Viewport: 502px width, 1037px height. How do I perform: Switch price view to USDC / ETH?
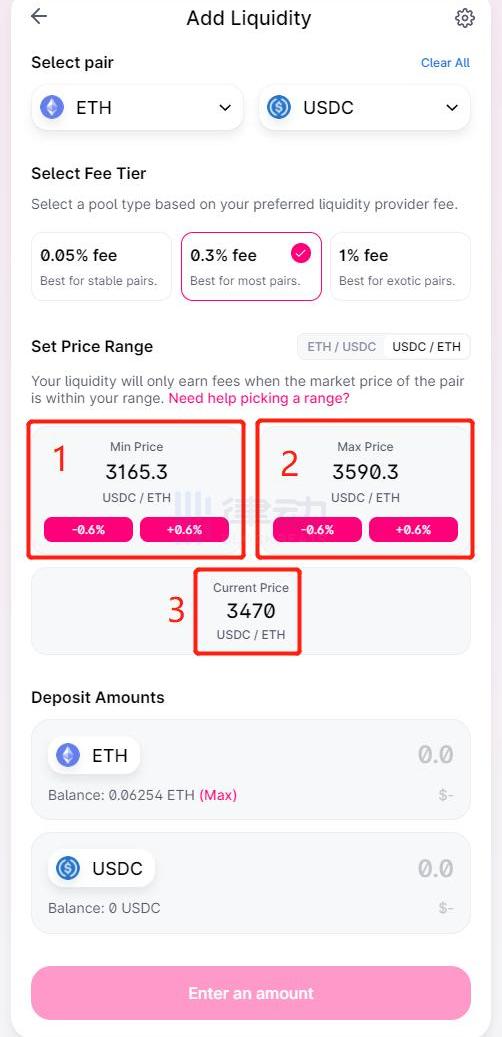click(x=427, y=347)
